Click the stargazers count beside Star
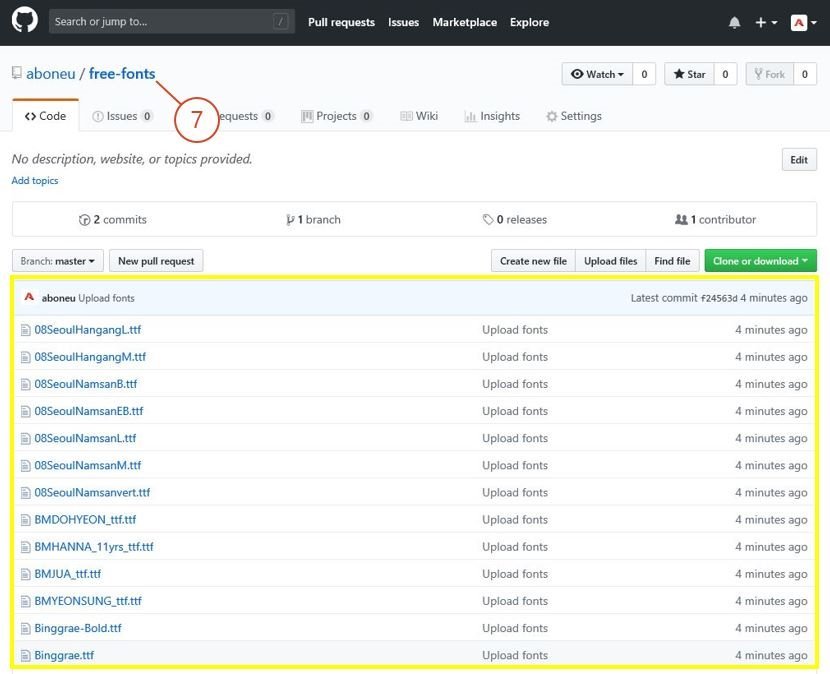This screenshot has width=830, height=674. point(725,74)
